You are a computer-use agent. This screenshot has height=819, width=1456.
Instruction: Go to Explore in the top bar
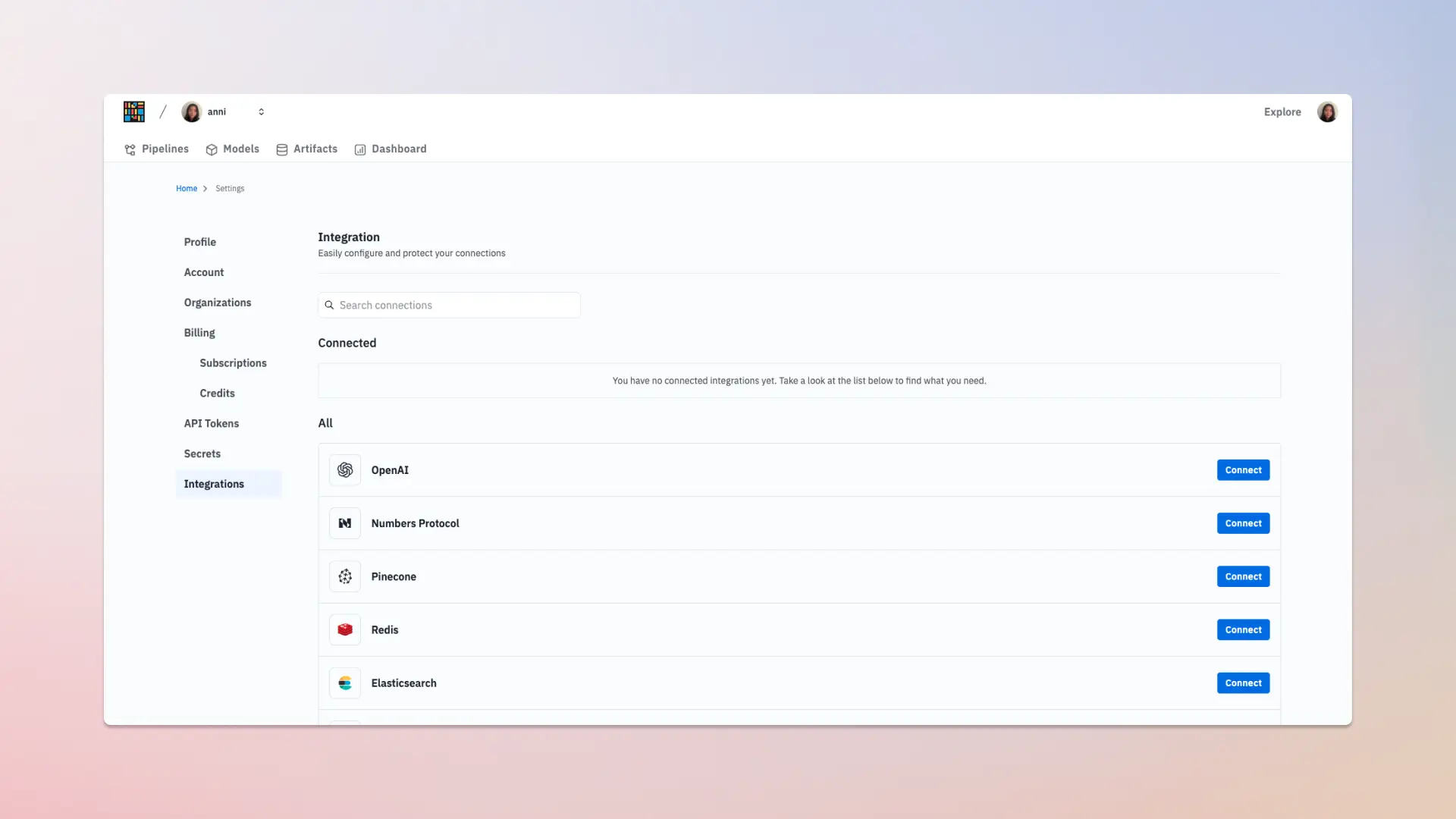click(x=1282, y=111)
